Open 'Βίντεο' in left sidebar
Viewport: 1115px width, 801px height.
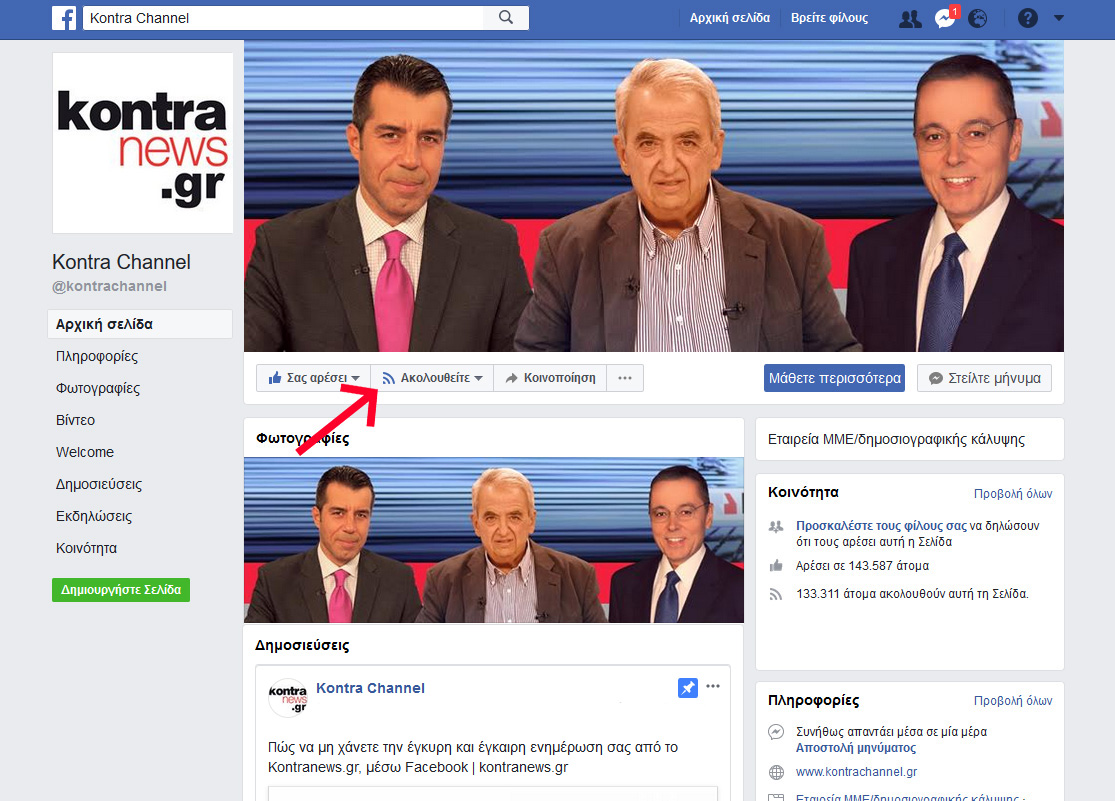point(75,420)
